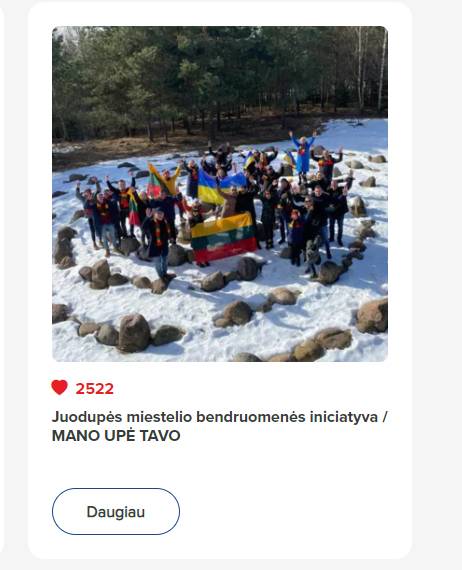Click the Ukrainian flag in the photo
Screen dimensions: 462x570
click(x=220, y=187)
